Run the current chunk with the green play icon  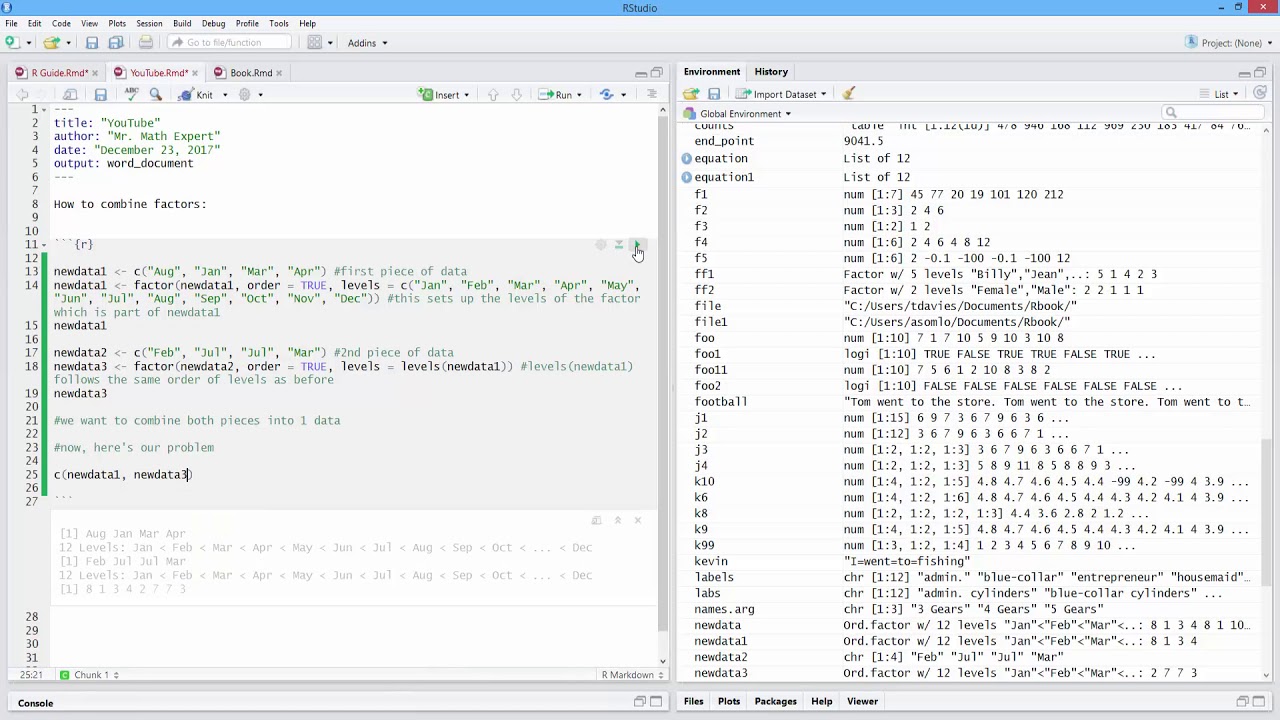(637, 245)
